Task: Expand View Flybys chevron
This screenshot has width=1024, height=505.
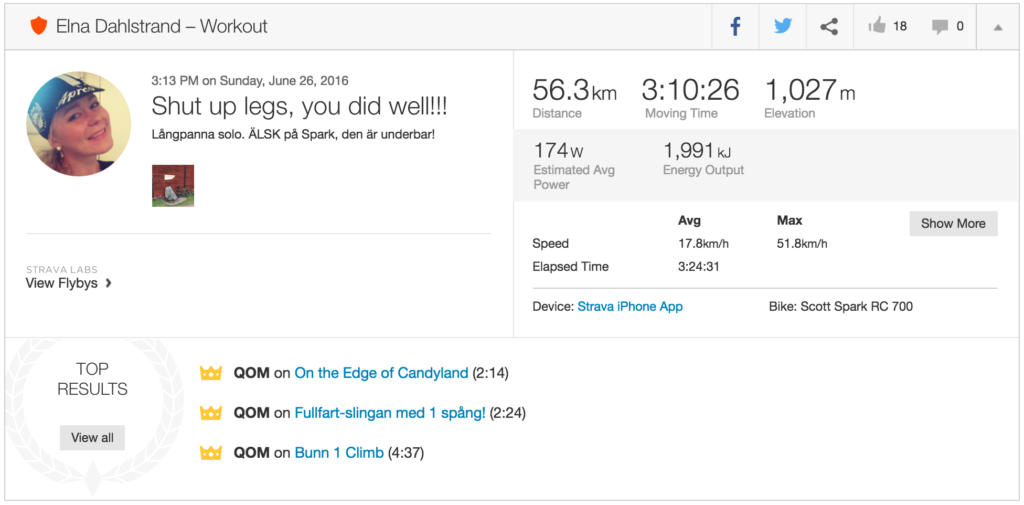Action: pyautogui.click(x=108, y=283)
